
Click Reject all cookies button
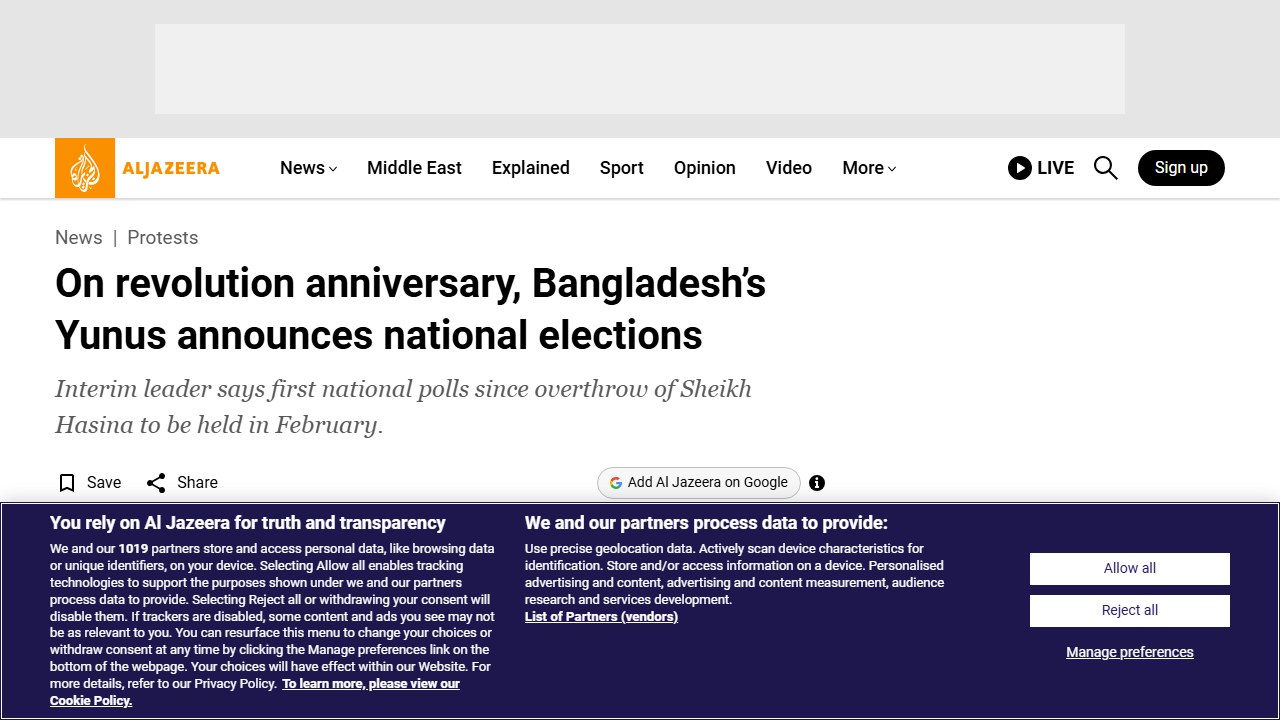(1130, 611)
